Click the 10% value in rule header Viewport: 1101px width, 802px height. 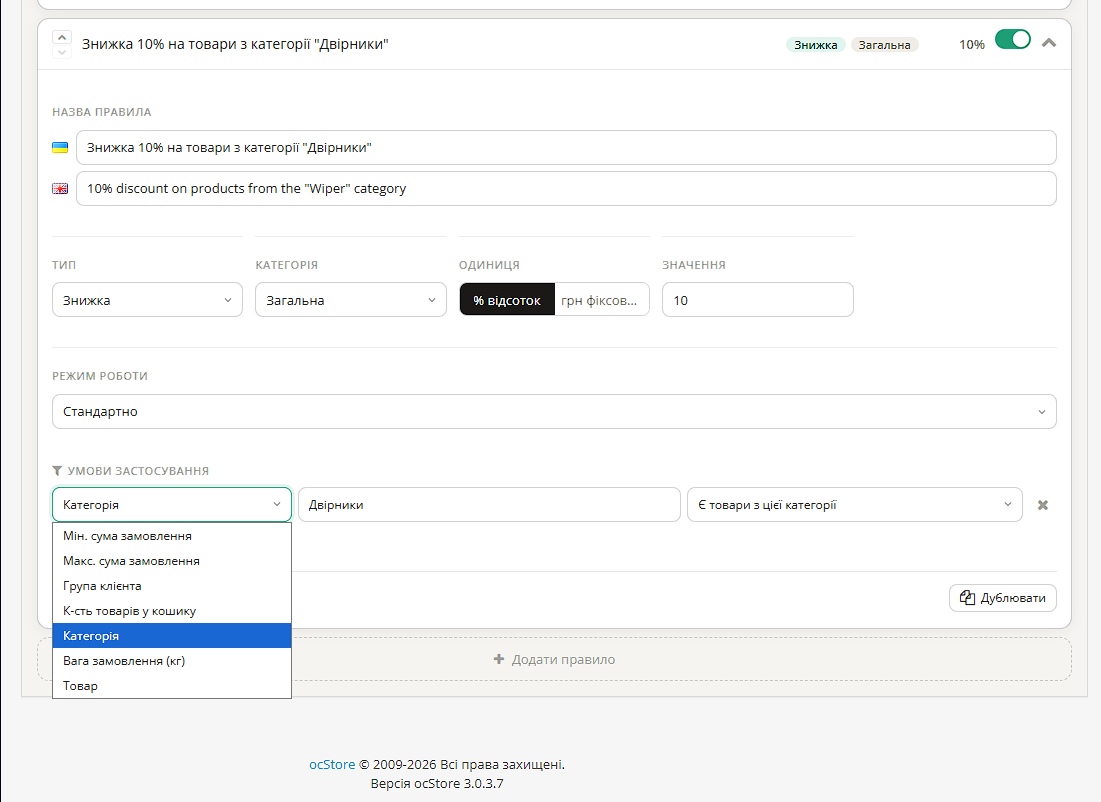(x=972, y=44)
